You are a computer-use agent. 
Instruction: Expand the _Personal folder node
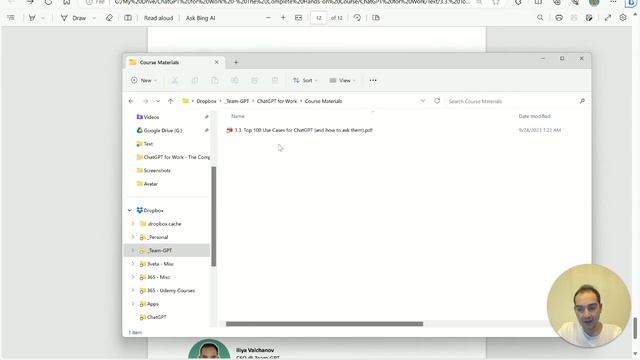click(133, 237)
